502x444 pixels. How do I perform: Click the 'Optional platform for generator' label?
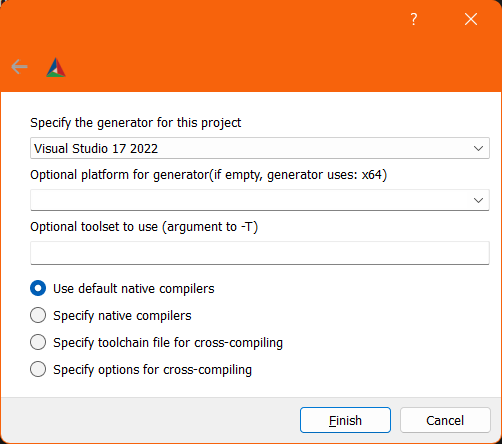[209, 175]
